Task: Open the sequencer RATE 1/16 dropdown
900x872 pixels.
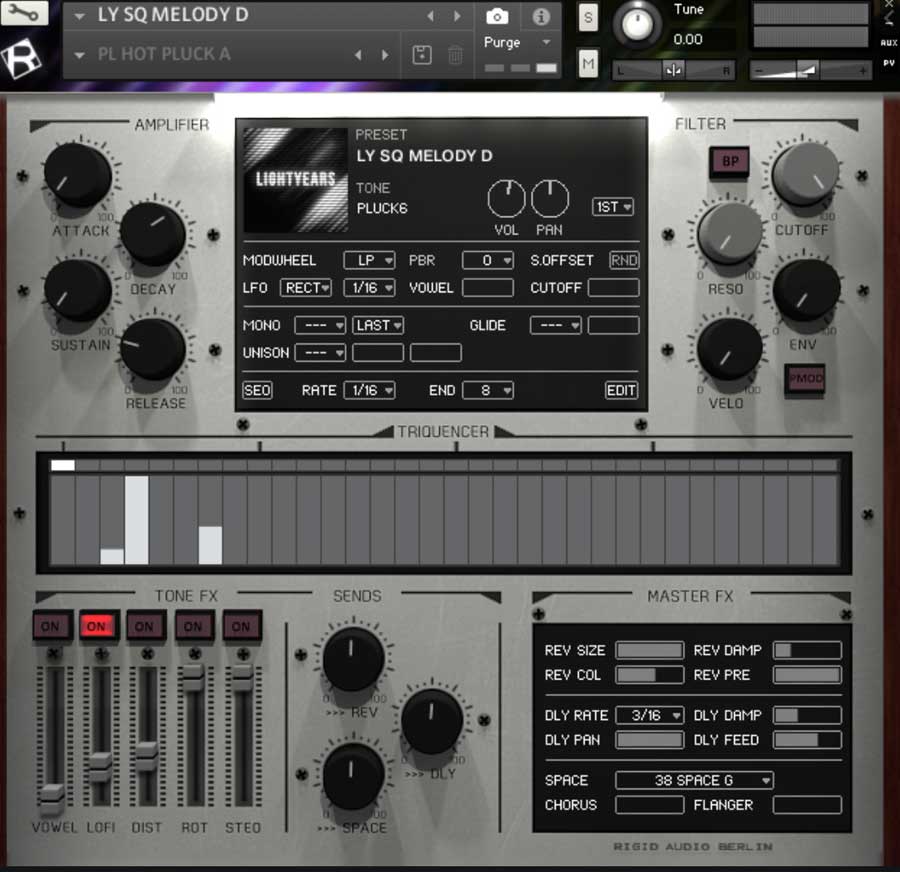Action: click(369, 390)
